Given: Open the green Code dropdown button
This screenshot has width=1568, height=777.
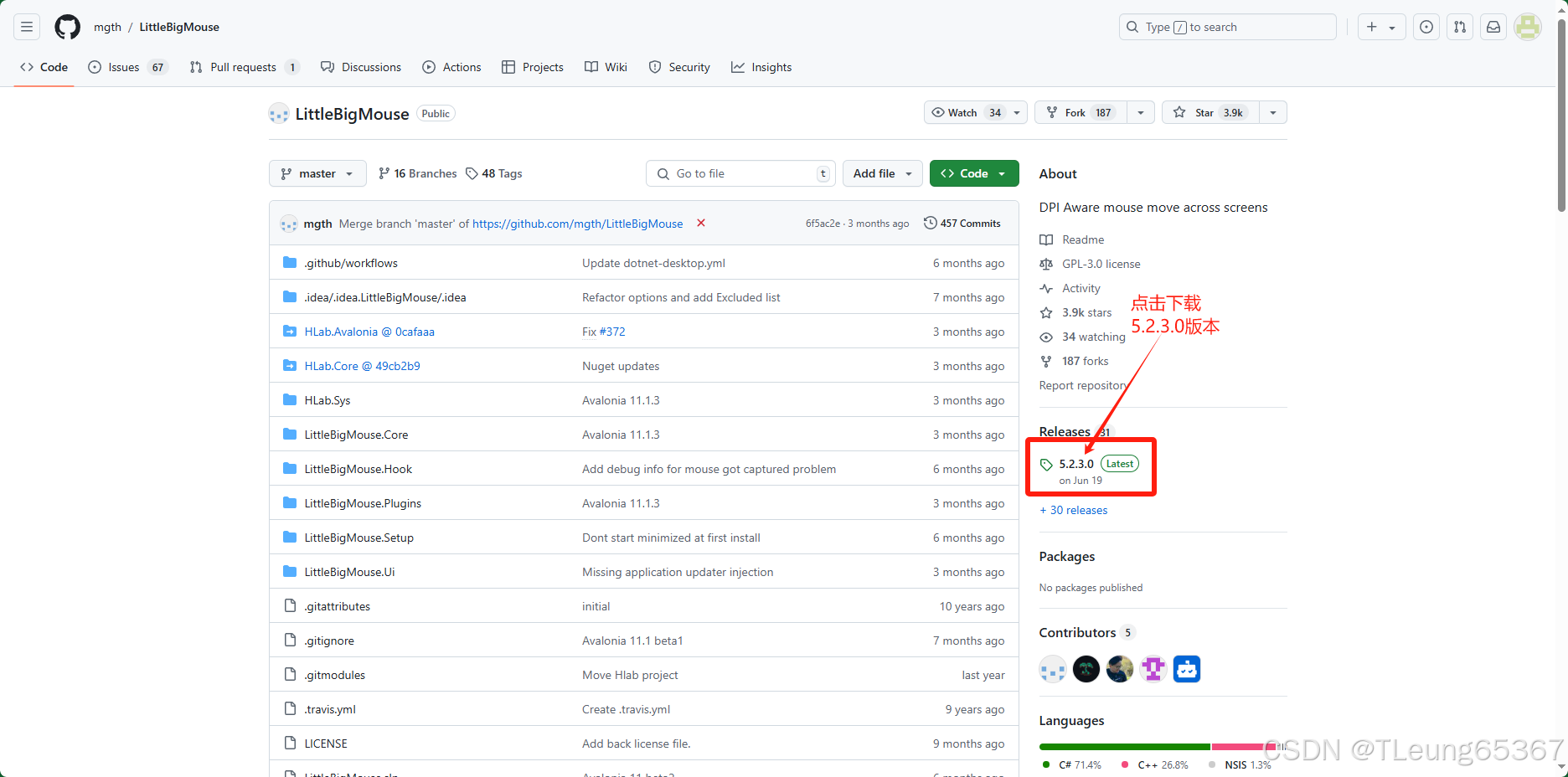Looking at the screenshot, I should click(x=974, y=173).
